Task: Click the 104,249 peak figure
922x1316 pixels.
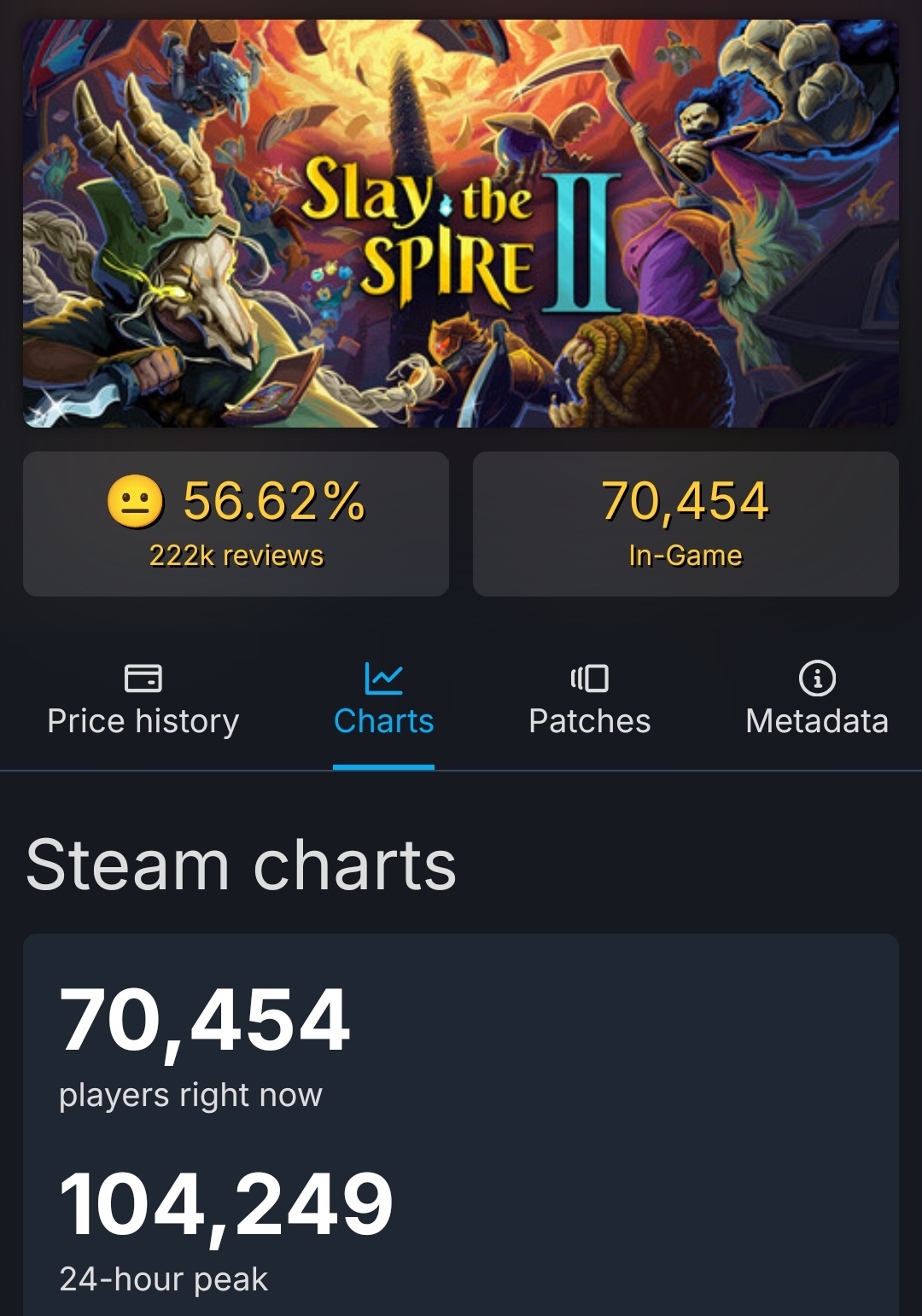Action: pyautogui.click(x=226, y=1204)
